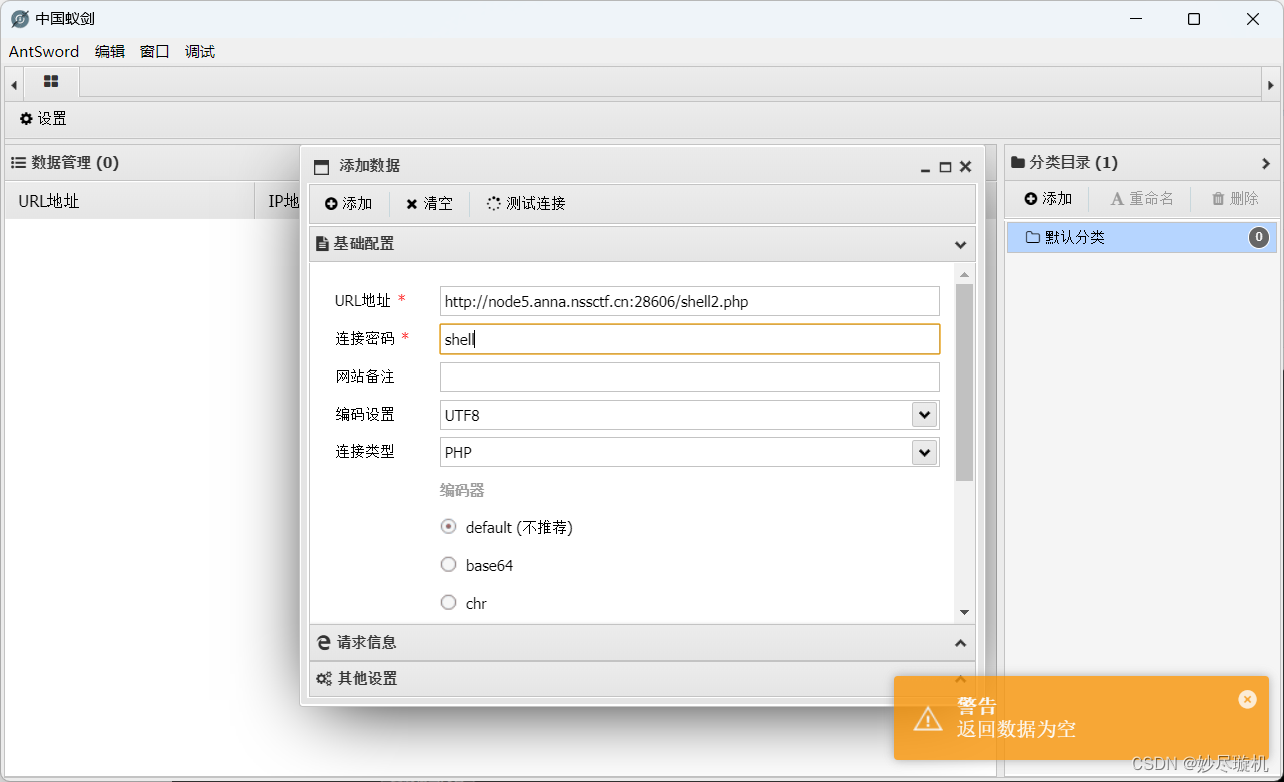
Task: Click the 连接密码 input field
Action: click(690, 339)
